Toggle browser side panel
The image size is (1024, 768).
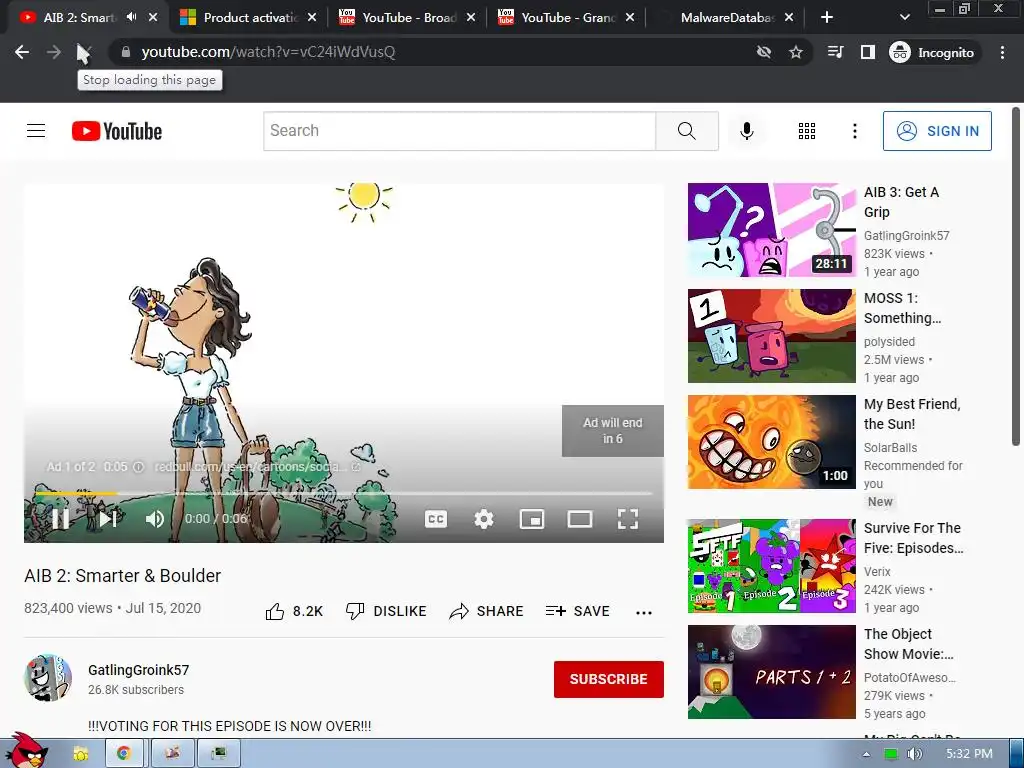[867, 52]
